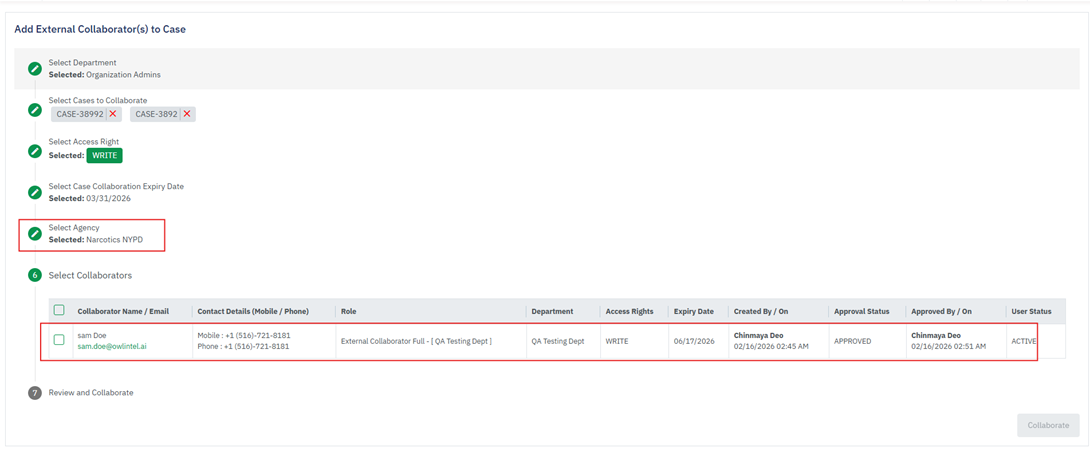Image resolution: width=1090 pixels, height=452 pixels.
Task: Click the edit pencil for Select Department
Action: (x=35, y=68)
